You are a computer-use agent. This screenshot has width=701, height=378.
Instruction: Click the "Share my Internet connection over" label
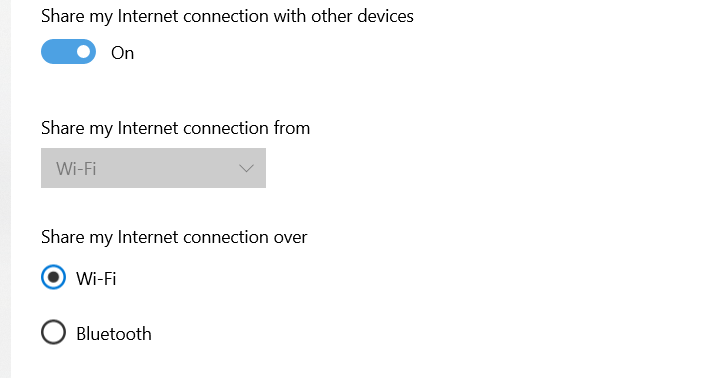[174, 237]
